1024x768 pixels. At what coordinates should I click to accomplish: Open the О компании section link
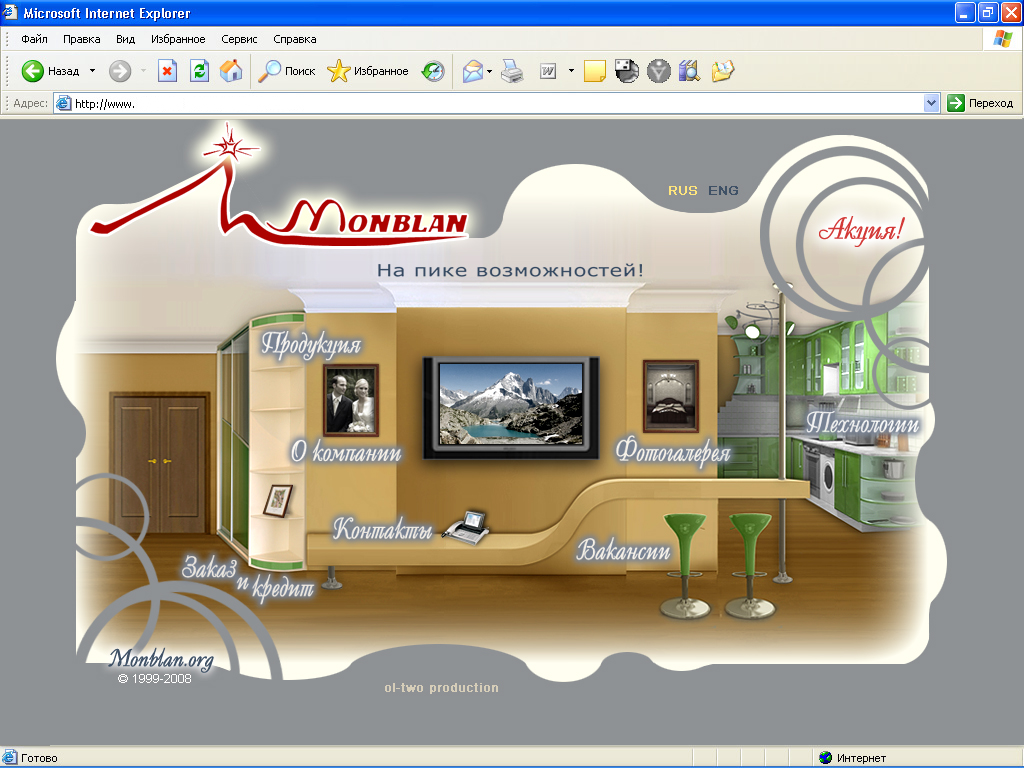coord(346,451)
